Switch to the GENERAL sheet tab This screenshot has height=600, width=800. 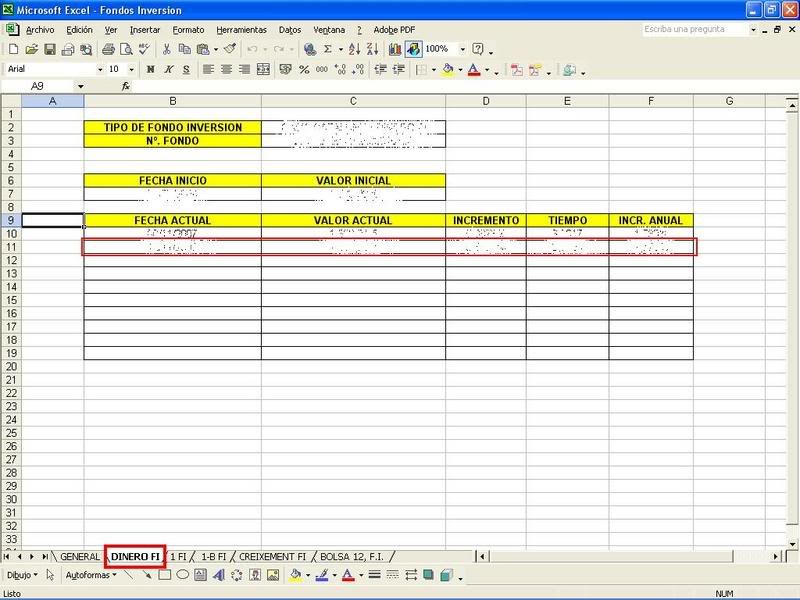(80, 557)
